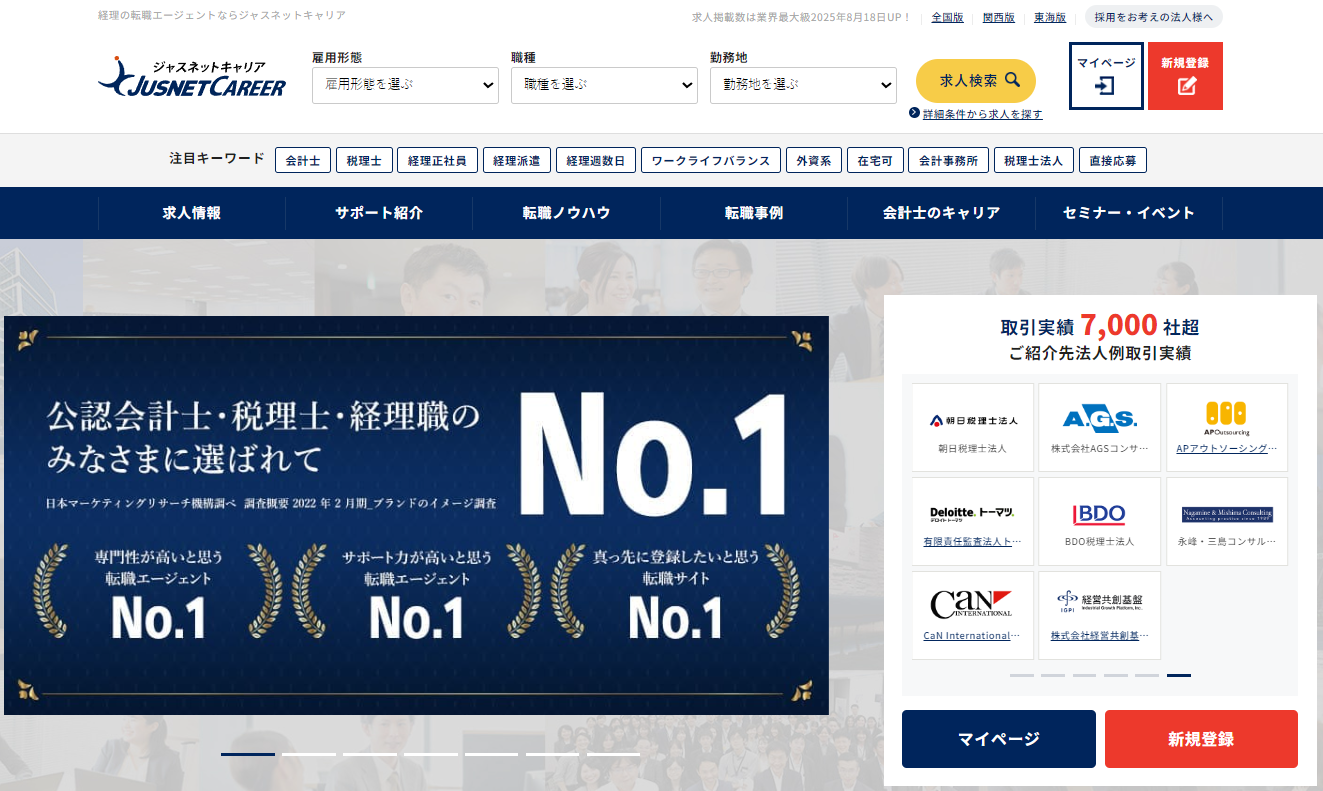Click the 朝日税理士法人 logo card
Screen dimensions: 1323x791
coord(973,427)
